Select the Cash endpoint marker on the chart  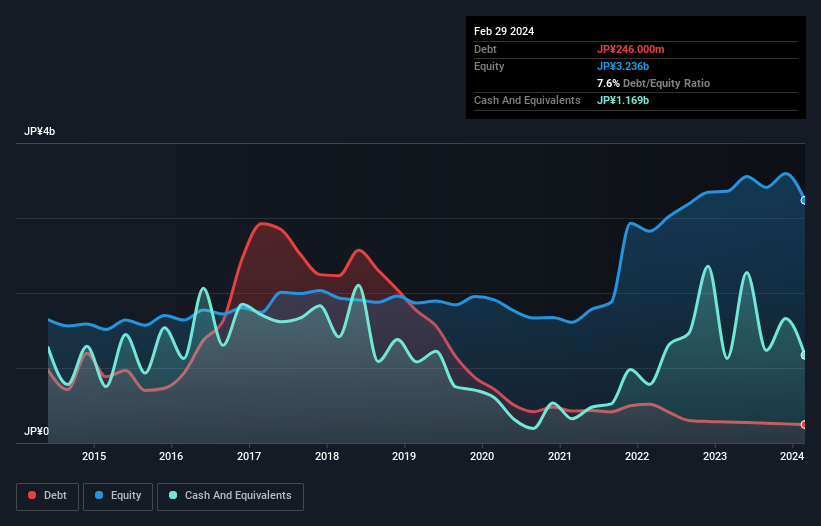(804, 355)
